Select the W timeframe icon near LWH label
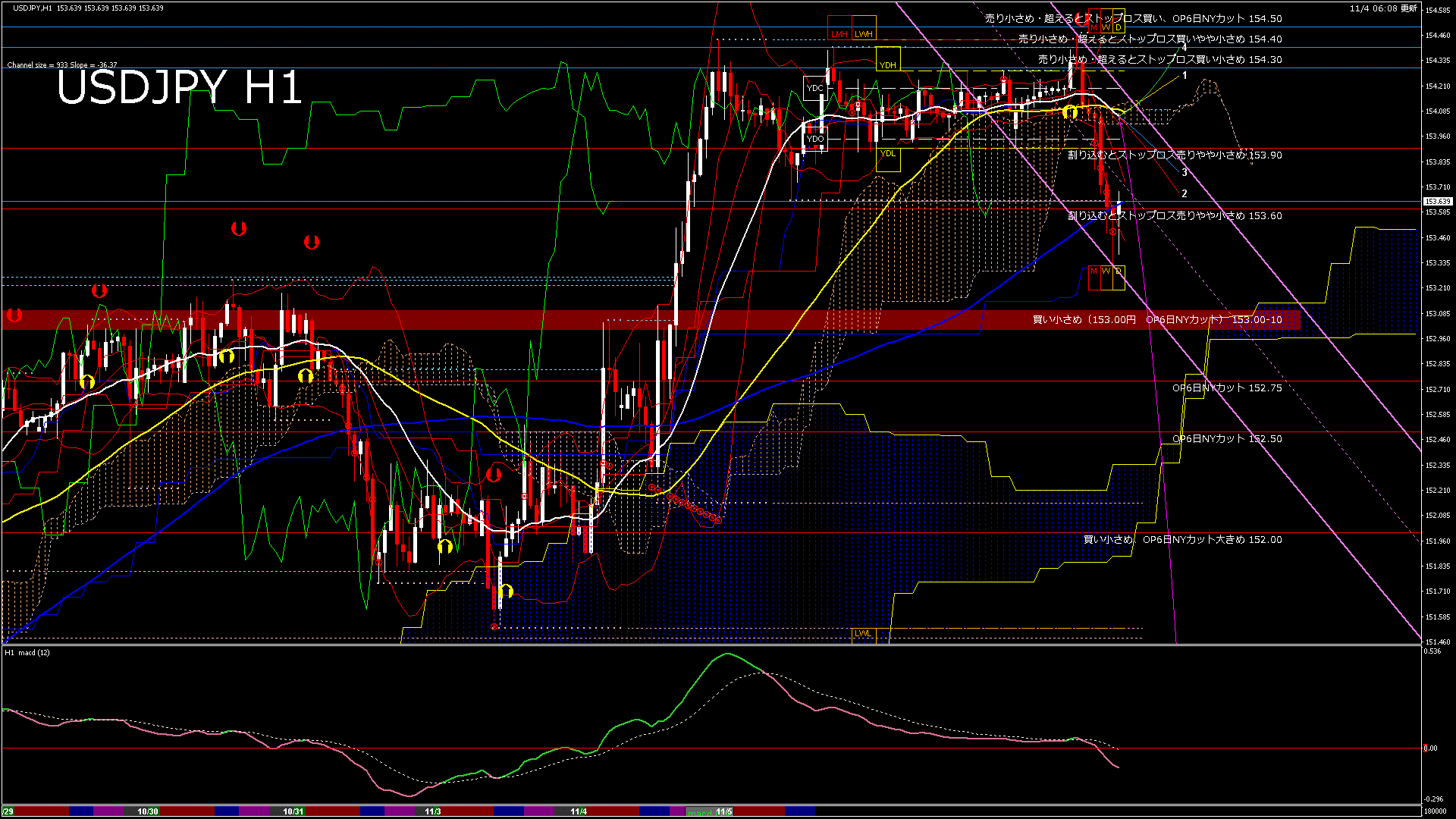 pos(1106,27)
